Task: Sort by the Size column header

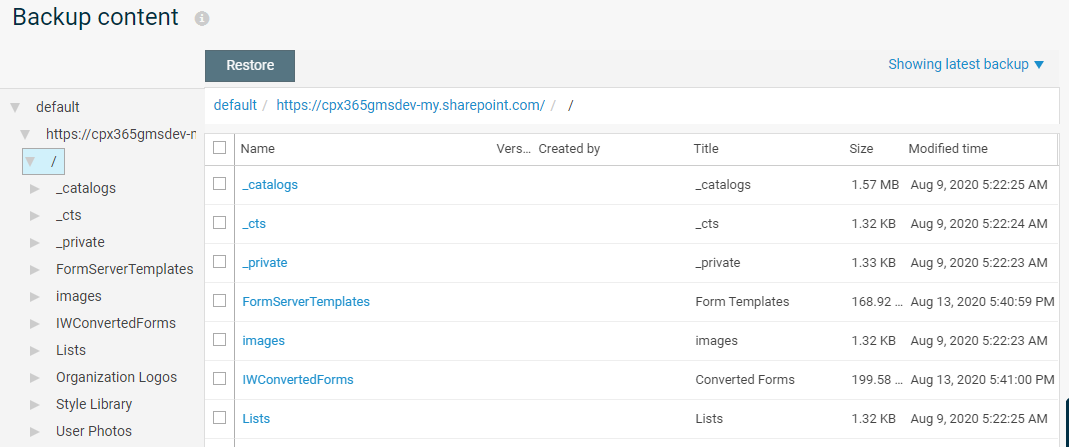Action: 861,149
